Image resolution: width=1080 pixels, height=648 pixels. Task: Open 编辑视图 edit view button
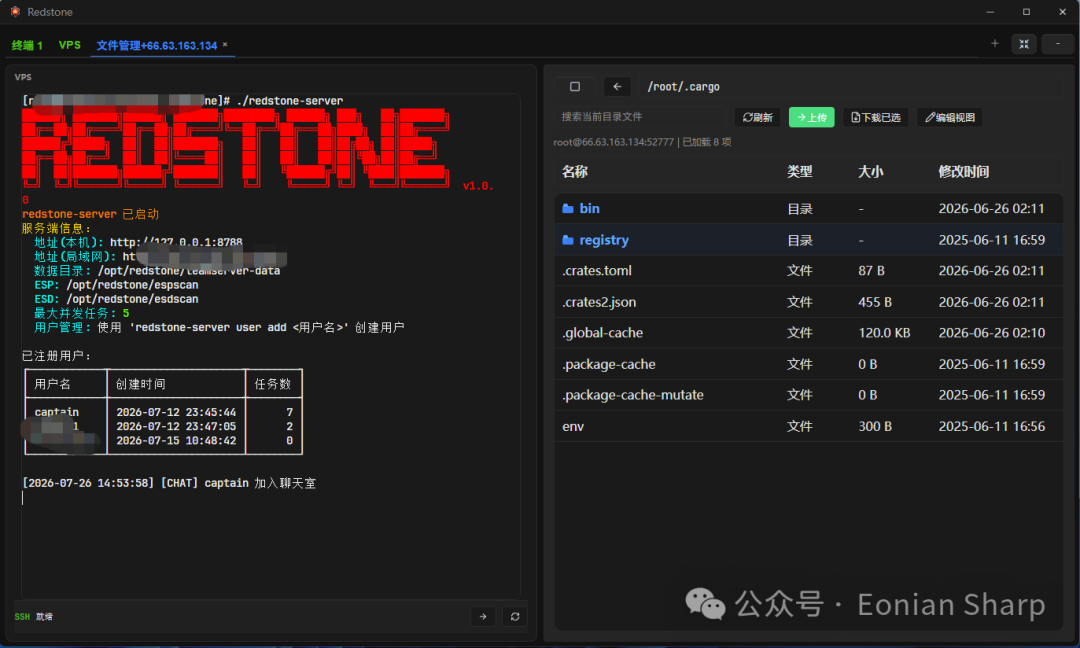[x=950, y=118]
